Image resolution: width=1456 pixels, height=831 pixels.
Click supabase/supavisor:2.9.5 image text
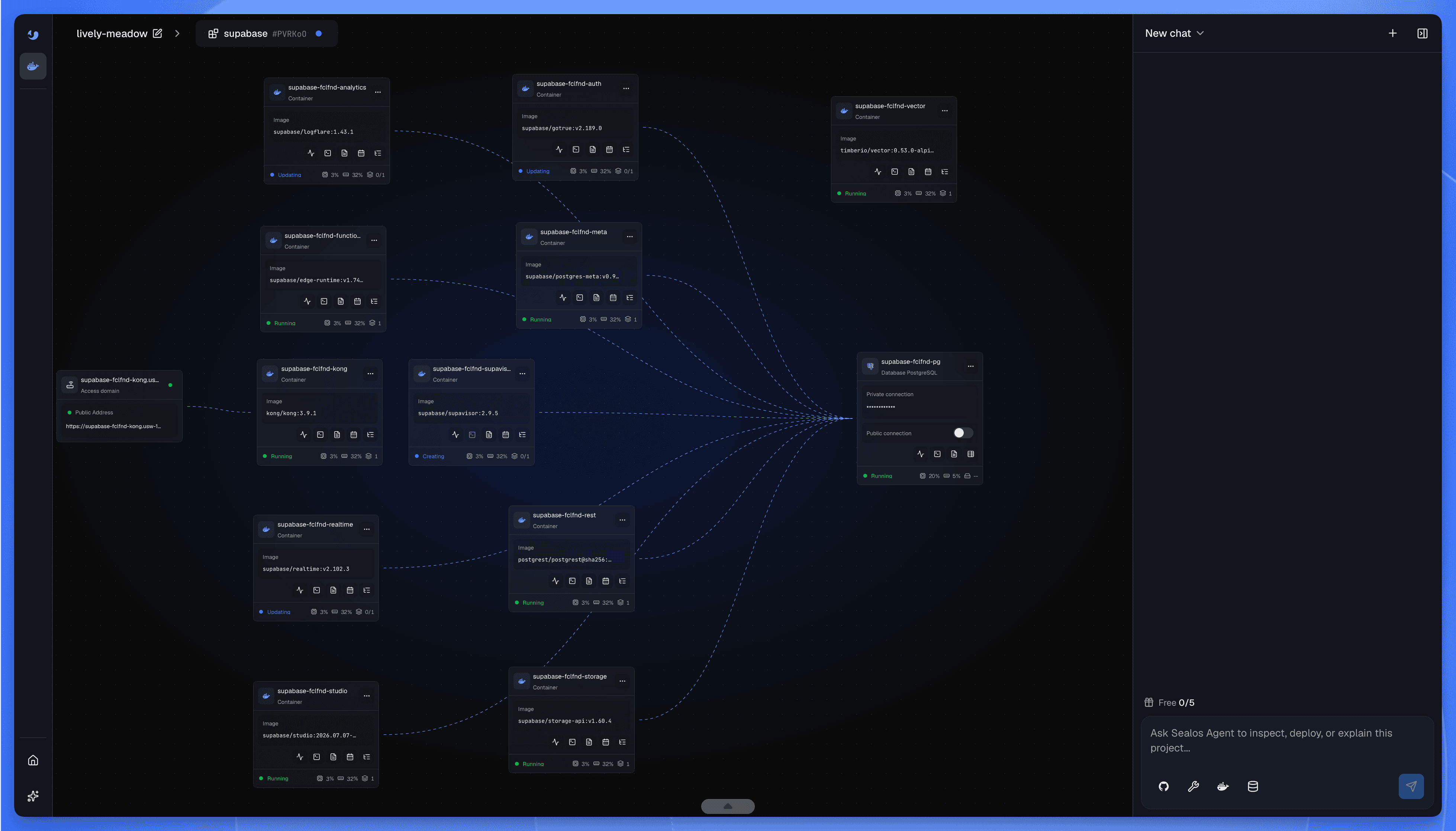point(458,413)
